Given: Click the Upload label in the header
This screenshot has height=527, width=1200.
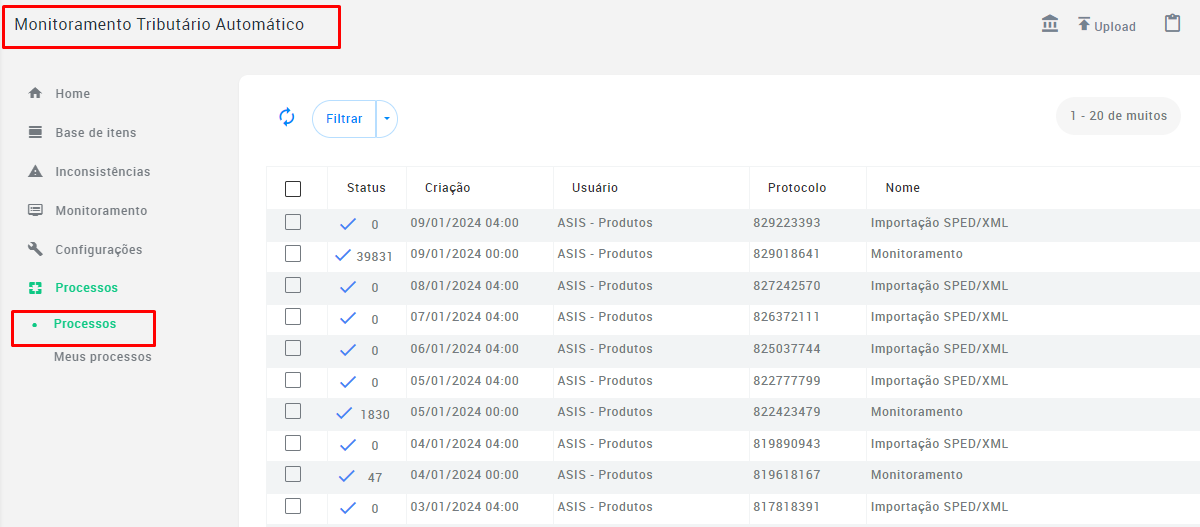Looking at the screenshot, I should coord(1114,27).
